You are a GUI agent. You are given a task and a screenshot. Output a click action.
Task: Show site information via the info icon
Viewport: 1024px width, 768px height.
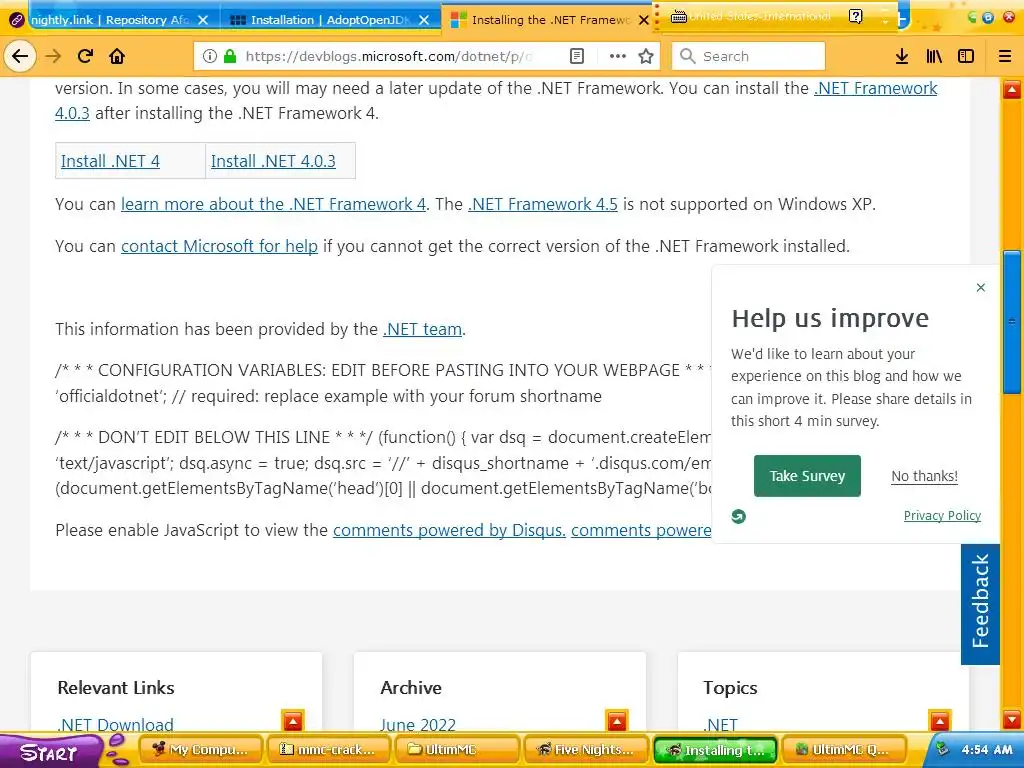click(210, 56)
